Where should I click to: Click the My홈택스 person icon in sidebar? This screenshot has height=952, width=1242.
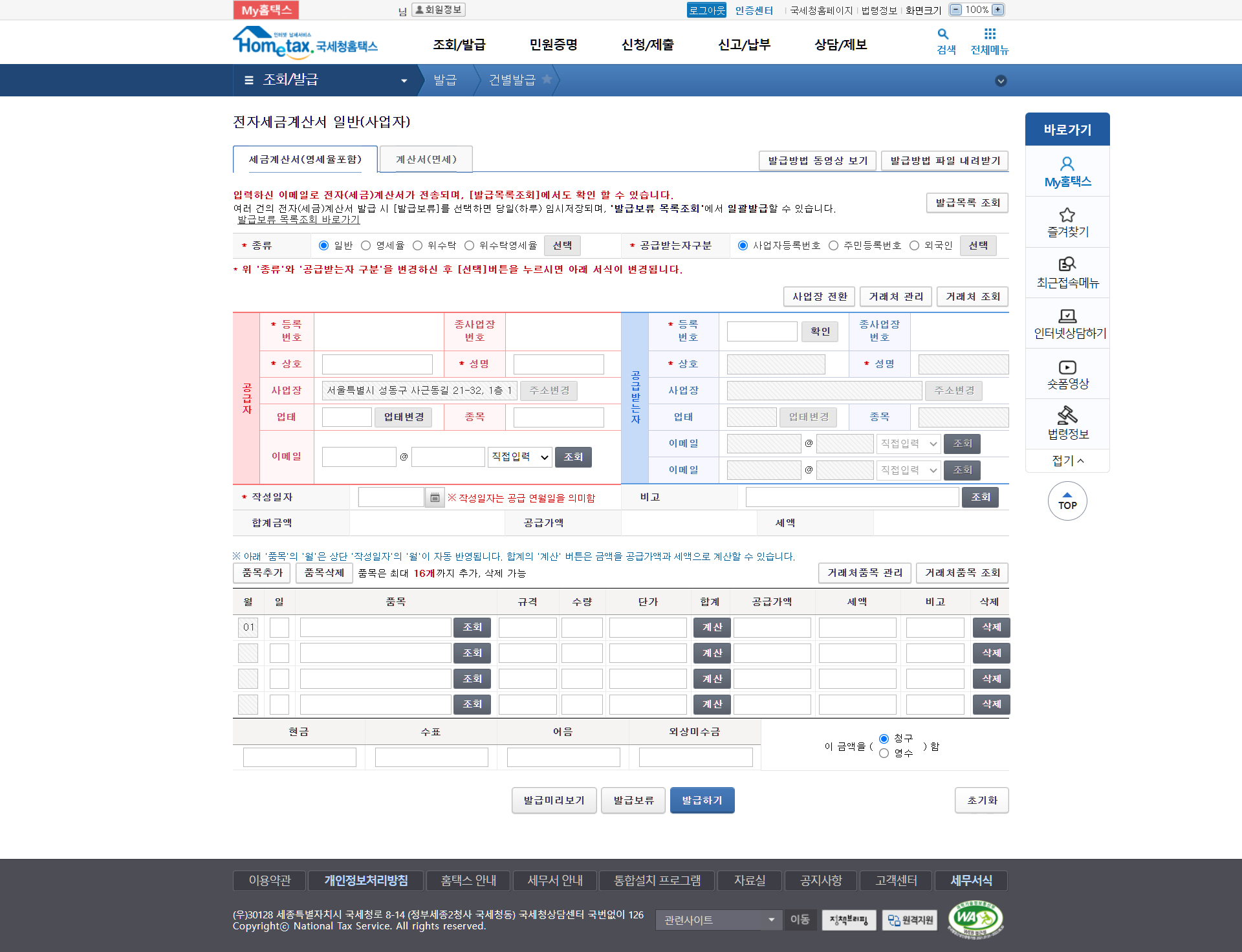click(x=1067, y=164)
